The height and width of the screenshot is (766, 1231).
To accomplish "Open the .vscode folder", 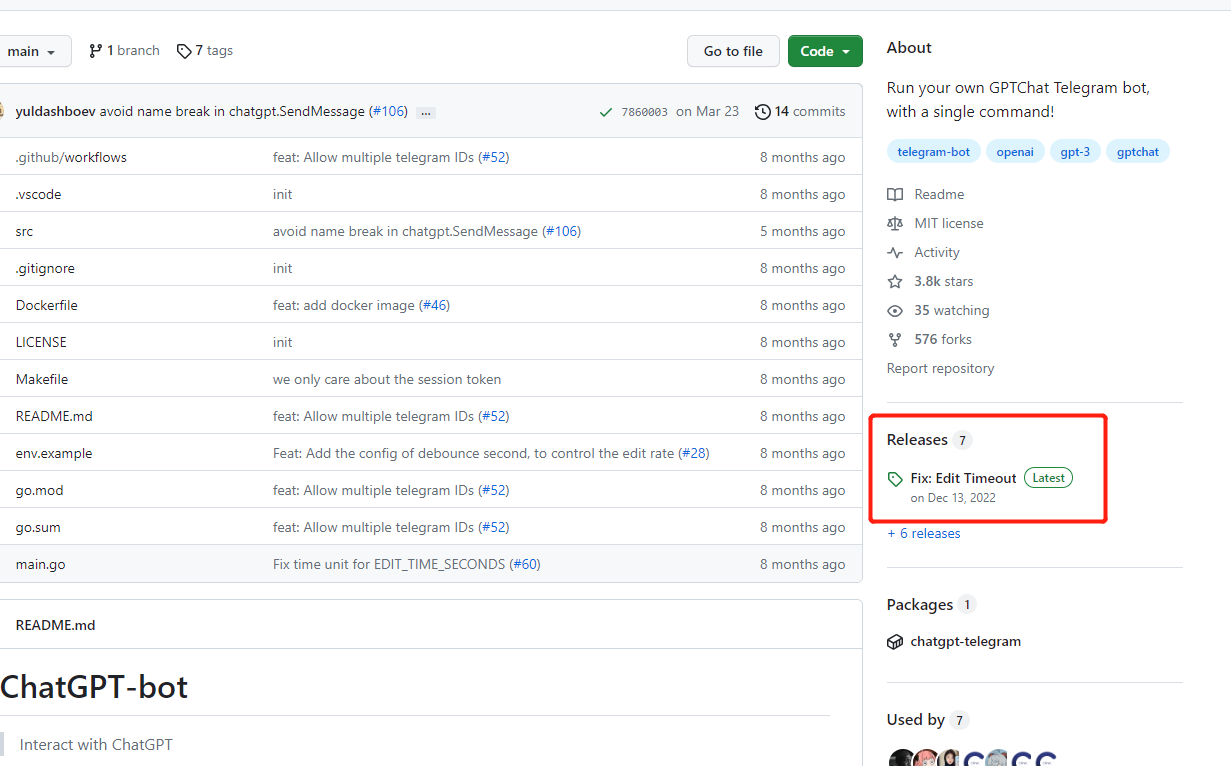I will [39, 194].
